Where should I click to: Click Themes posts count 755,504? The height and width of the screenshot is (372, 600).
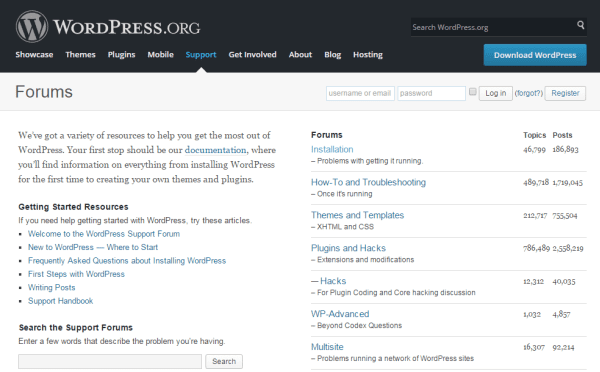(x=564, y=215)
